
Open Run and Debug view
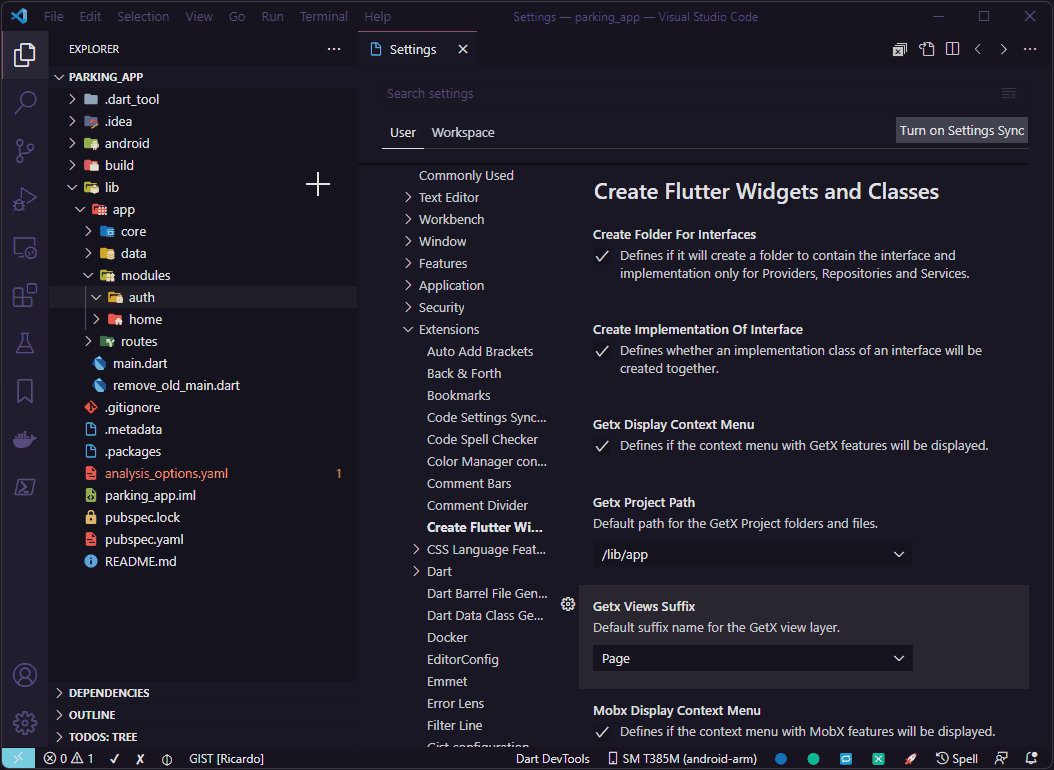coord(25,200)
